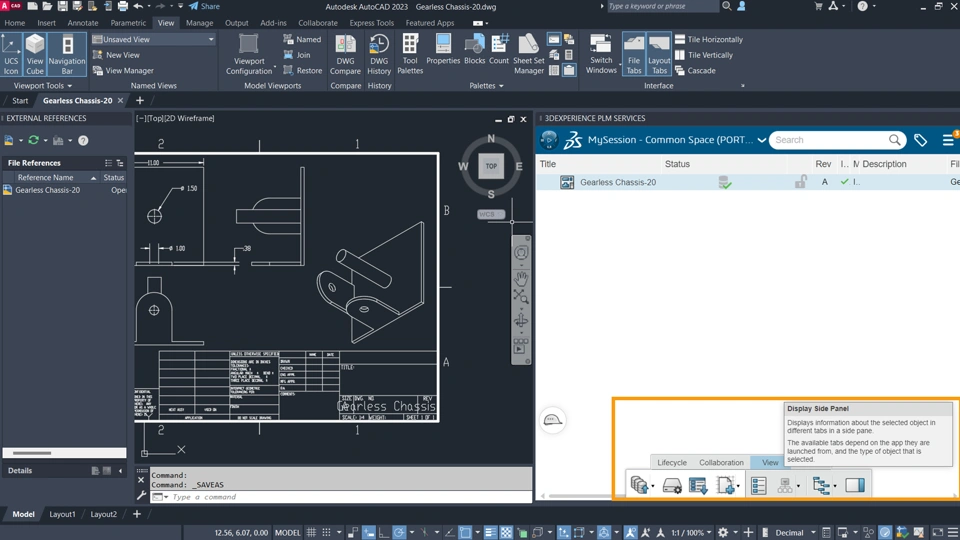
Task: Click the Pan tool in navigation bar
Action: tap(521, 279)
